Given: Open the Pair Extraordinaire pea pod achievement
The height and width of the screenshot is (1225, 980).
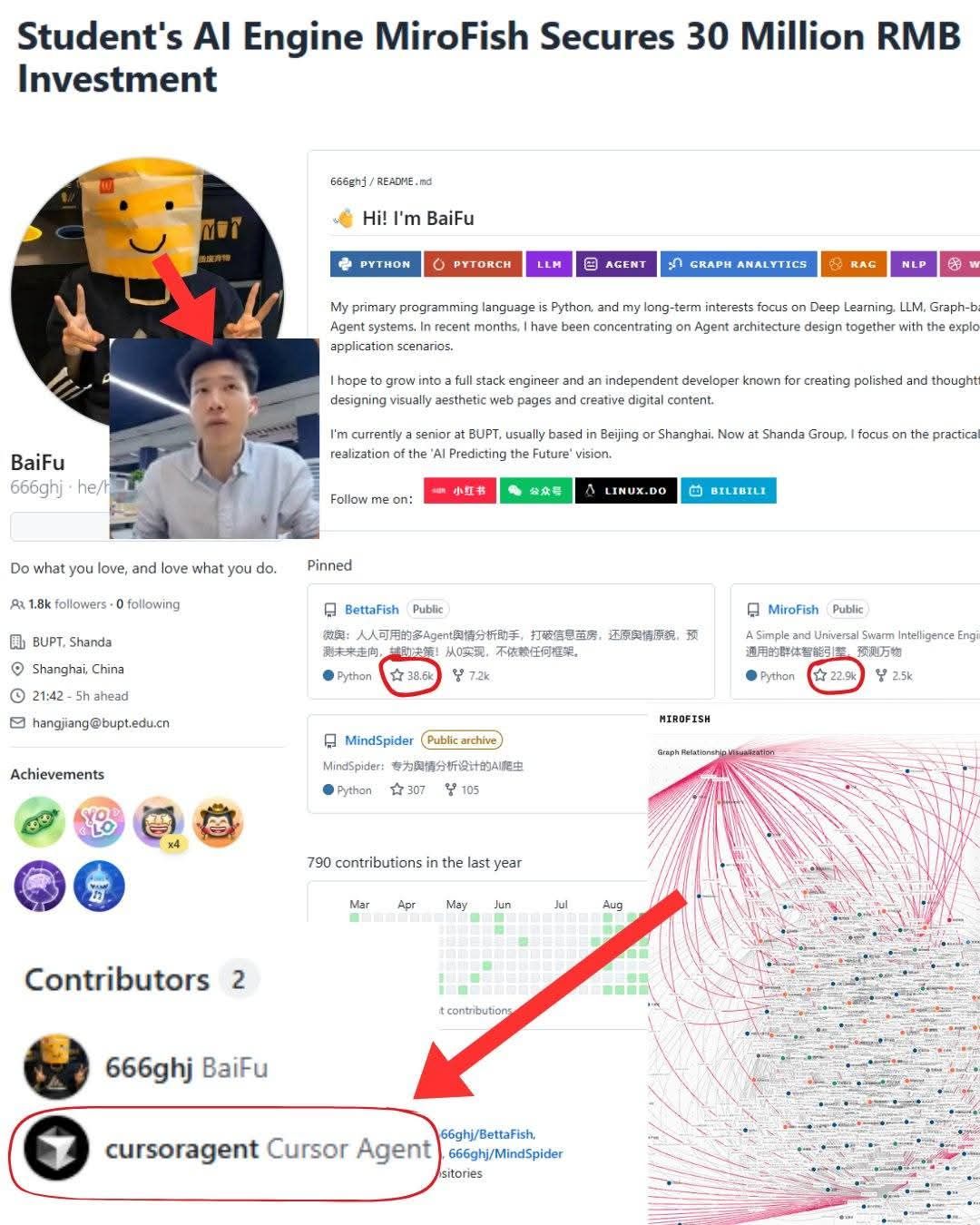Looking at the screenshot, I should tap(39, 822).
